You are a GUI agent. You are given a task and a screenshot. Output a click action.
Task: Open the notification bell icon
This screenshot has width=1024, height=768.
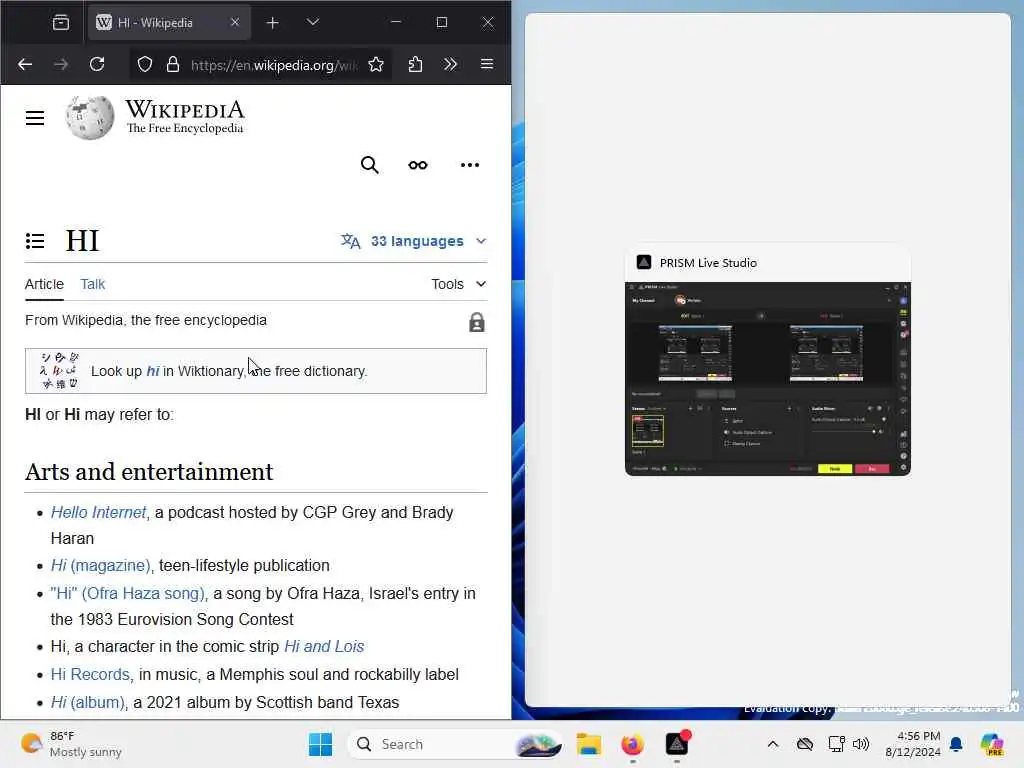[956, 744]
